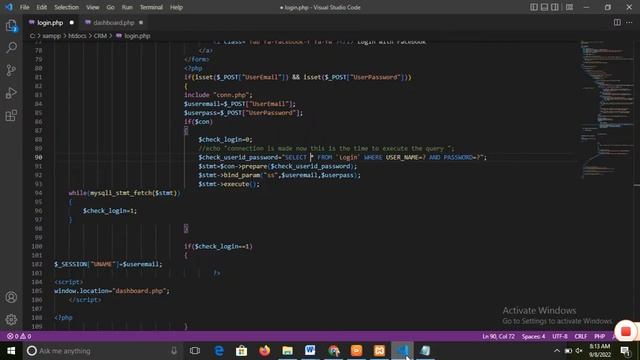Screen dimensions: 640x360
Task: Open Firefox from the taskbar
Action: 264,351
